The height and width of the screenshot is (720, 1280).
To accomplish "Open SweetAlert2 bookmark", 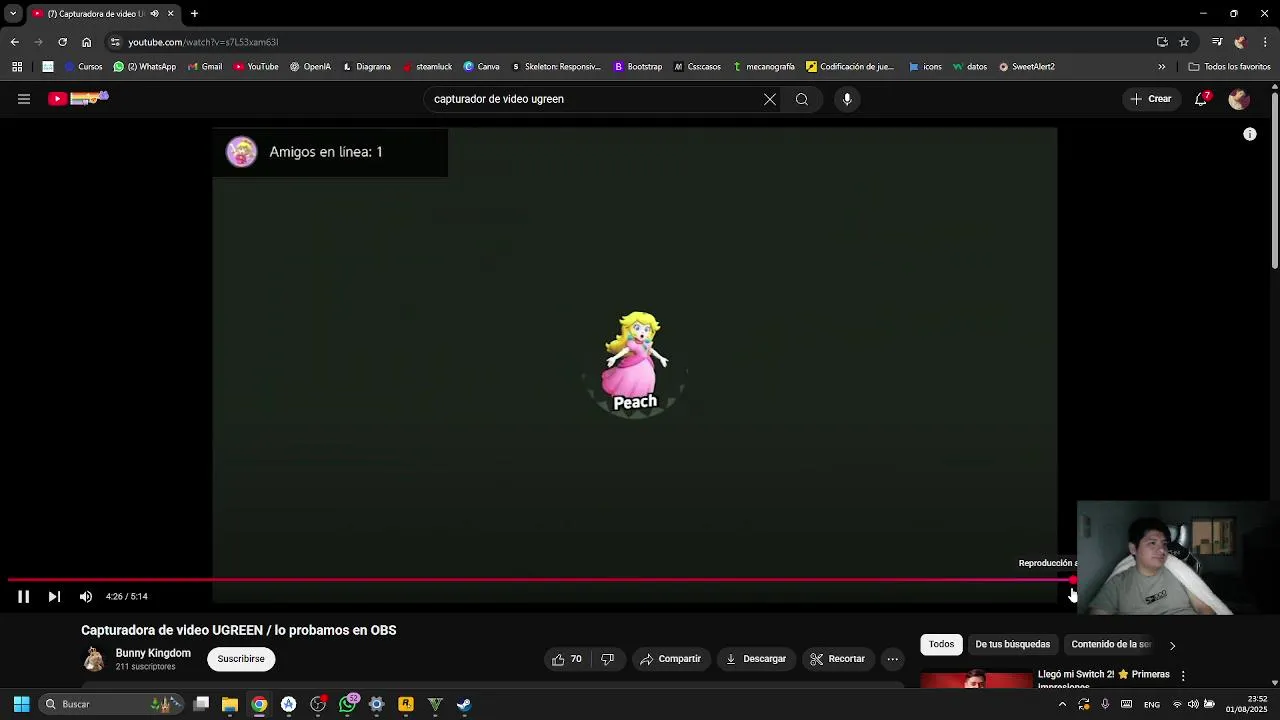I will (x=1026, y=67).
